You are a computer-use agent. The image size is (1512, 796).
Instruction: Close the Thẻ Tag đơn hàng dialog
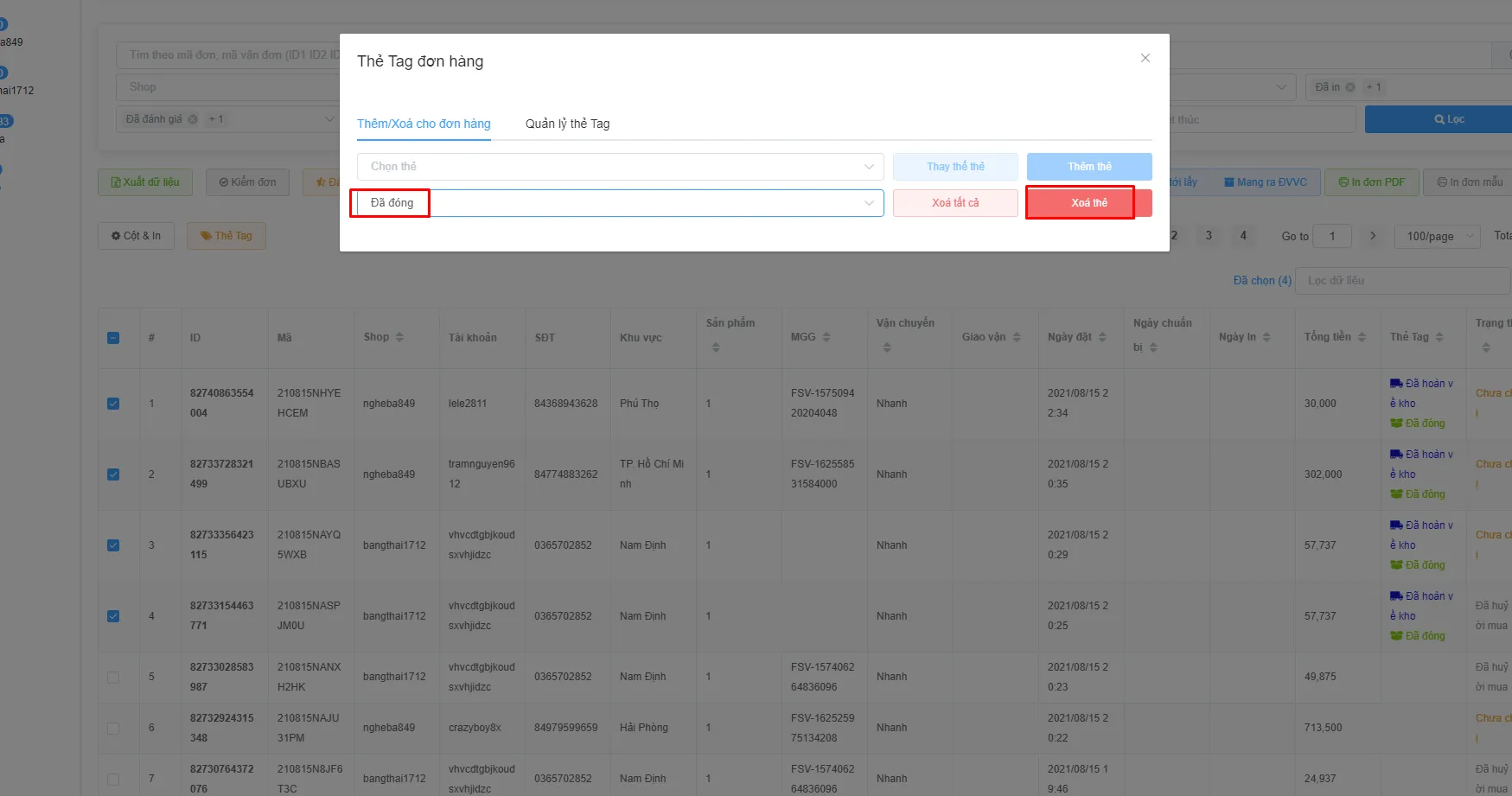tap(1145, 58)
